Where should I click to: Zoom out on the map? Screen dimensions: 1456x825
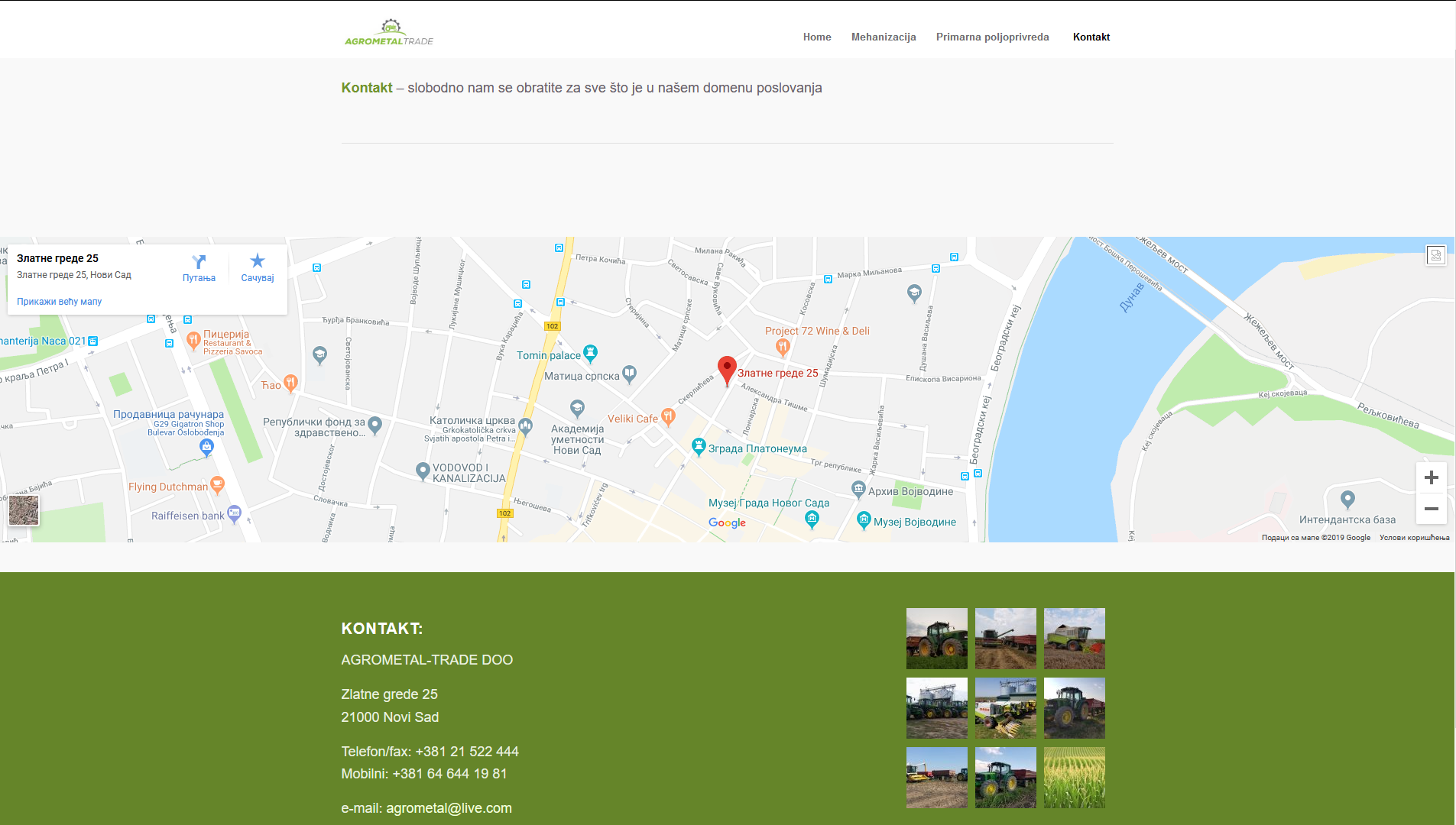coord(1431,509)
